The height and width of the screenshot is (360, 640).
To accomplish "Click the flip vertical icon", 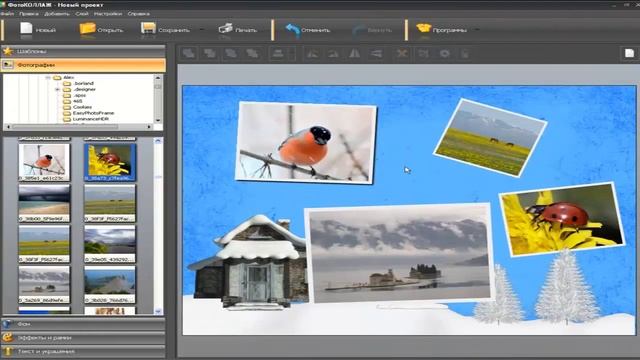I will (376, 53).
